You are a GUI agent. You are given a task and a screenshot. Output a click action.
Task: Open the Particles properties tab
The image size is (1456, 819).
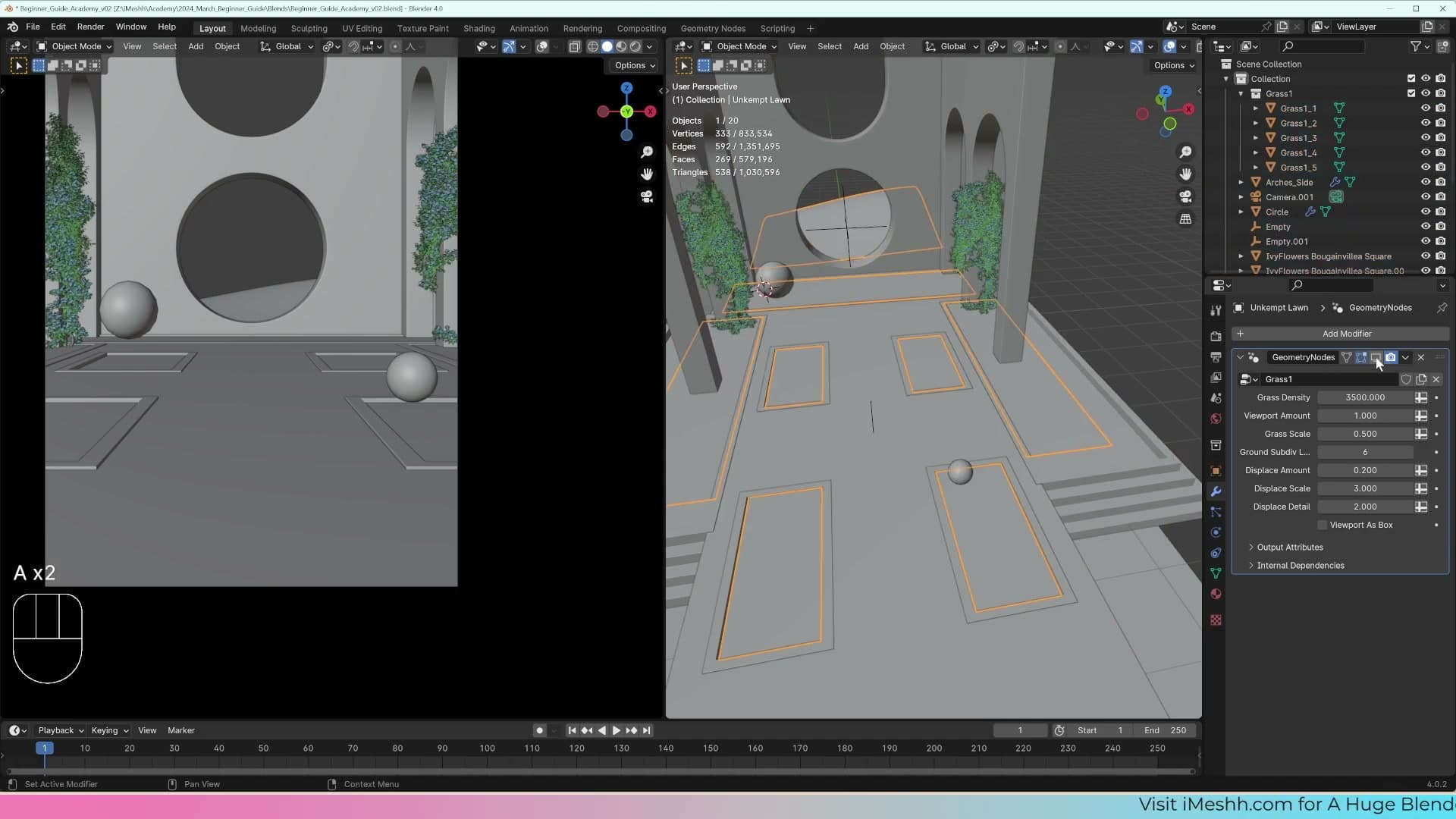click(1216, 512)
